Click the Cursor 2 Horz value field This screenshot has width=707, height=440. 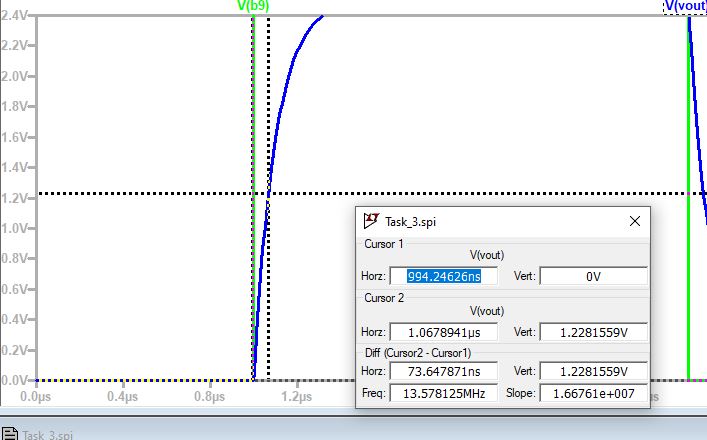(x=442, y=332)
